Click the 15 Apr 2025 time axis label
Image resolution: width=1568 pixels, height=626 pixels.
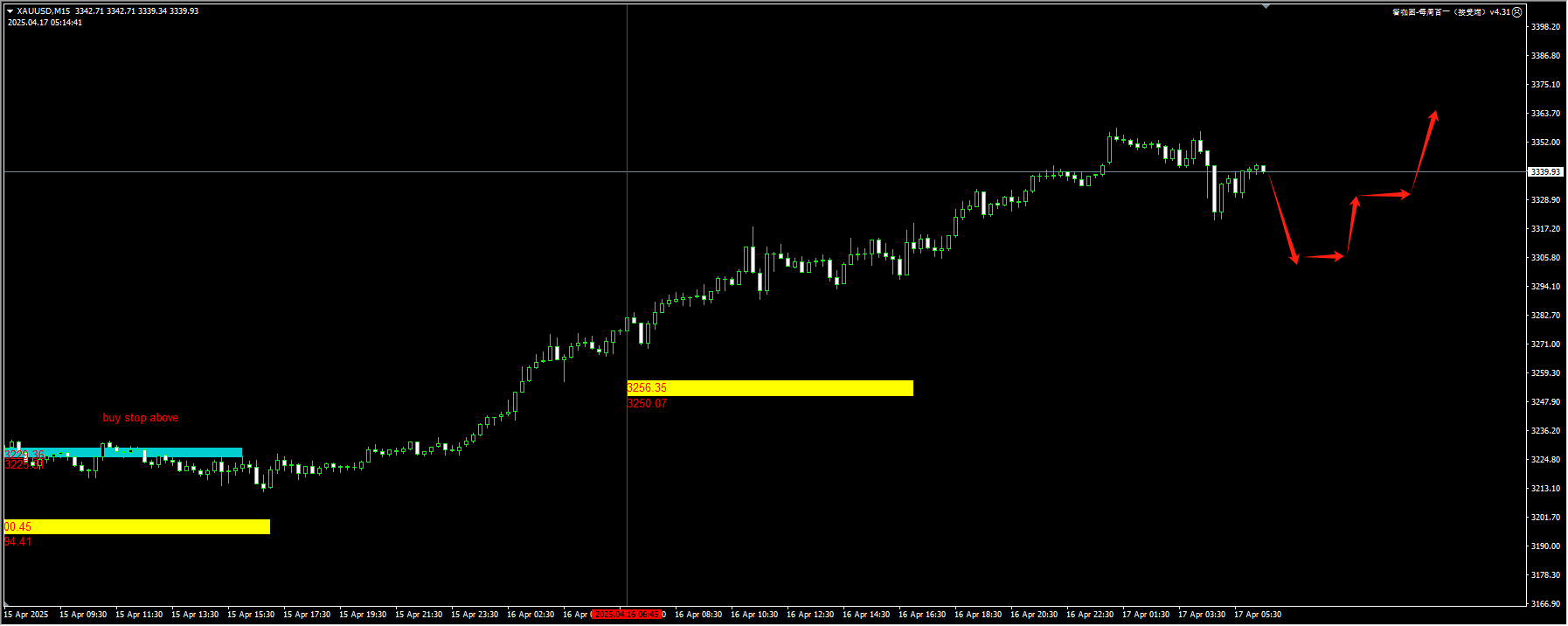click(26, 615)
